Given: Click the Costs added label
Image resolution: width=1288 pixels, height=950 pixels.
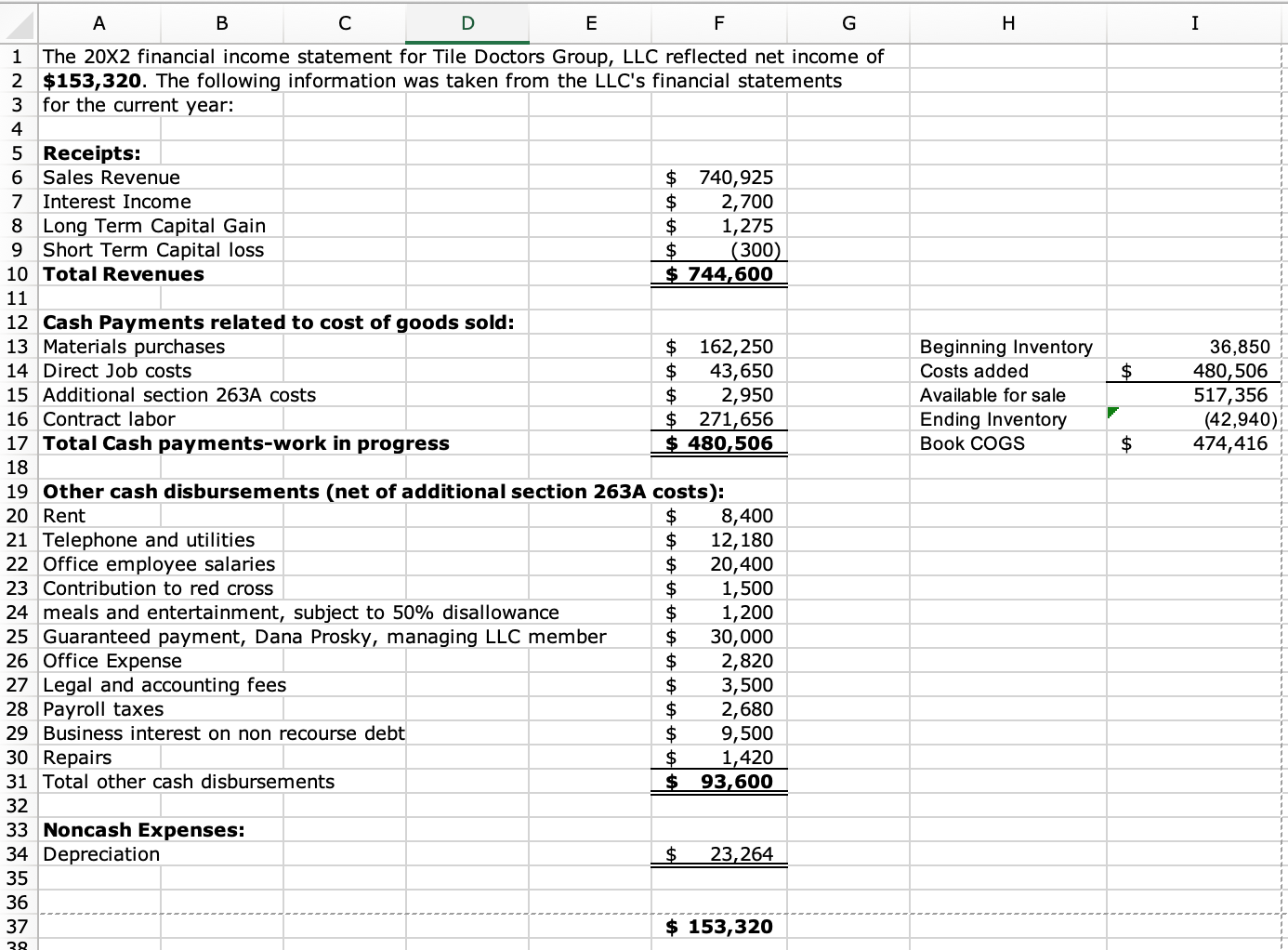Looking at the screenshot, I should [x=974, y=371].
